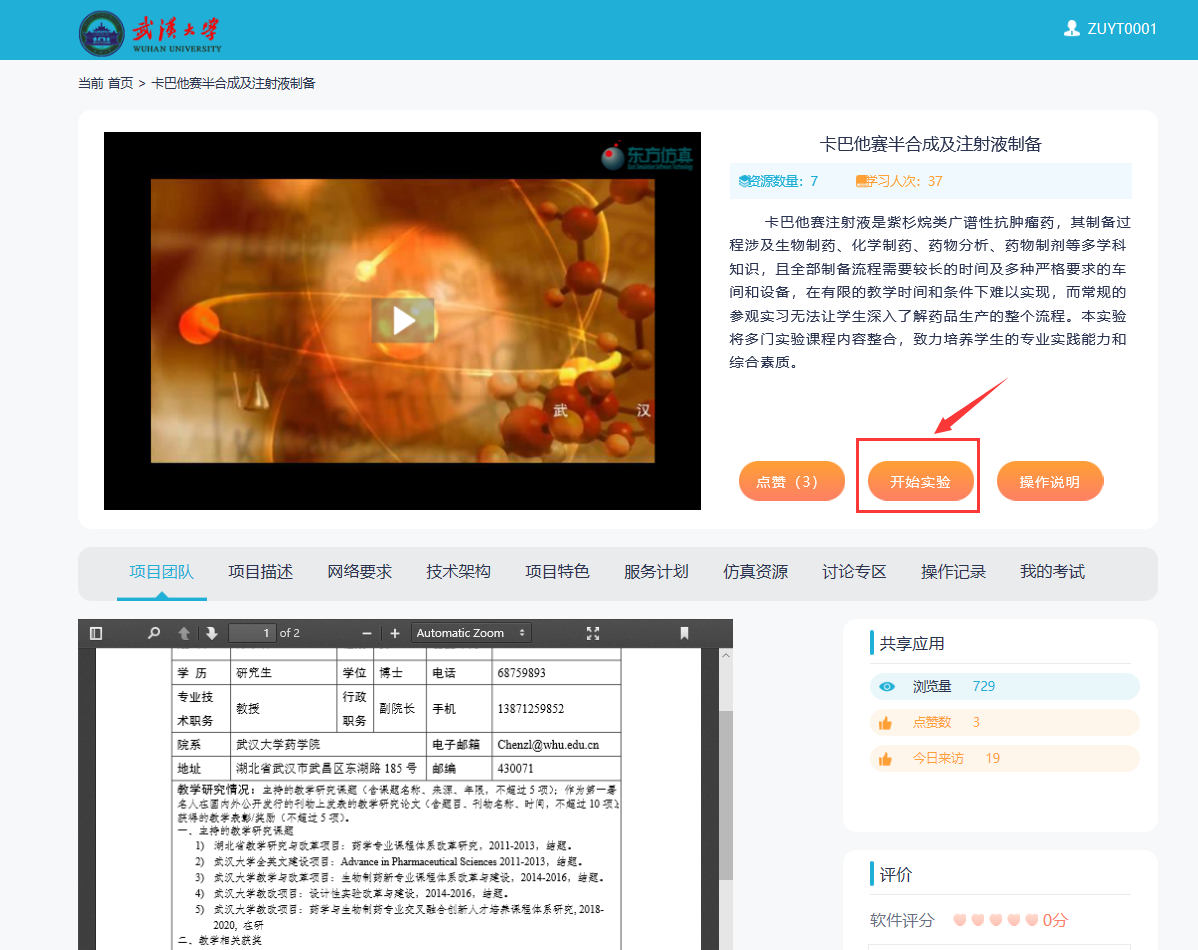Switch PDF to presentation fullscreen mode
The image size is (1198, 950).
pyautogui.click(x=593, y=633)
